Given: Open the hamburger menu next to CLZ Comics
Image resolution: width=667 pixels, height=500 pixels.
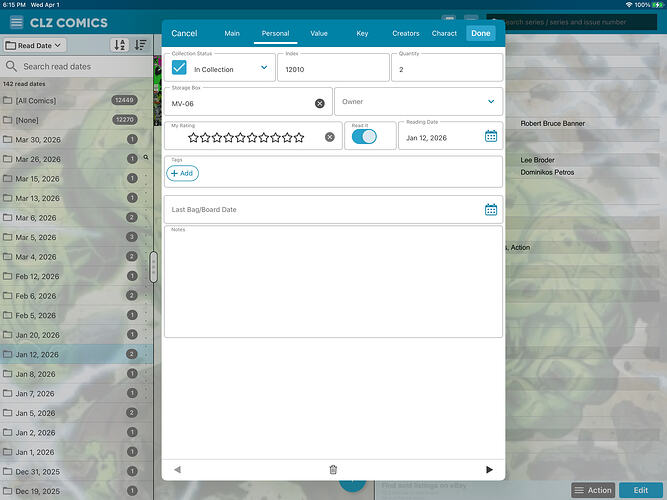Looking at the screenshot, I should click(16, 22).
